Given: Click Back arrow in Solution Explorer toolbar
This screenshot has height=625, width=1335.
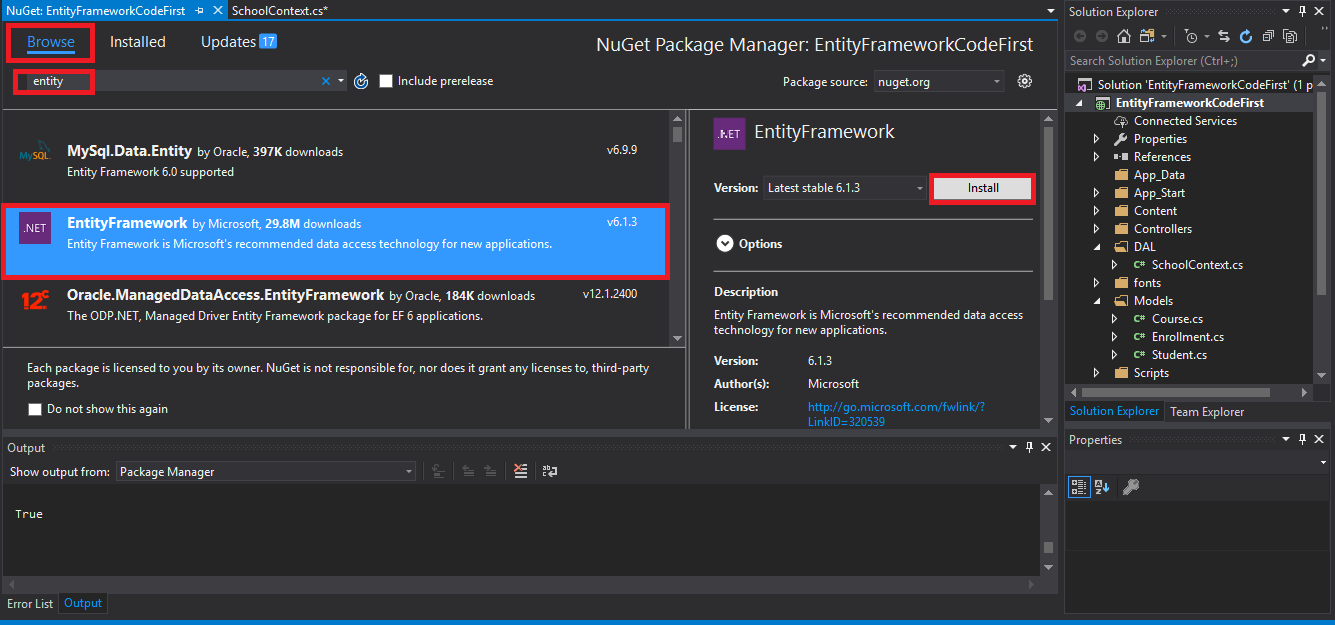Looking at the screenshot, I should point(1080,36).
